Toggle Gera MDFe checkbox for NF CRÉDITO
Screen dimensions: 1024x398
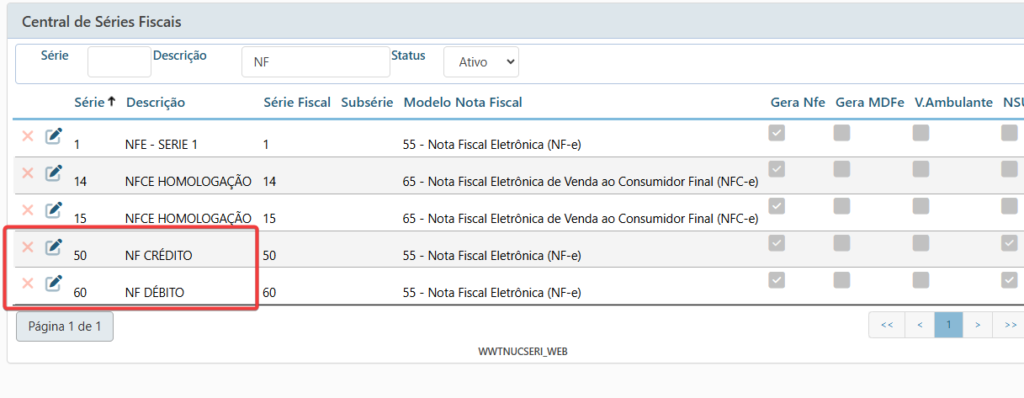tap(842, 243)
